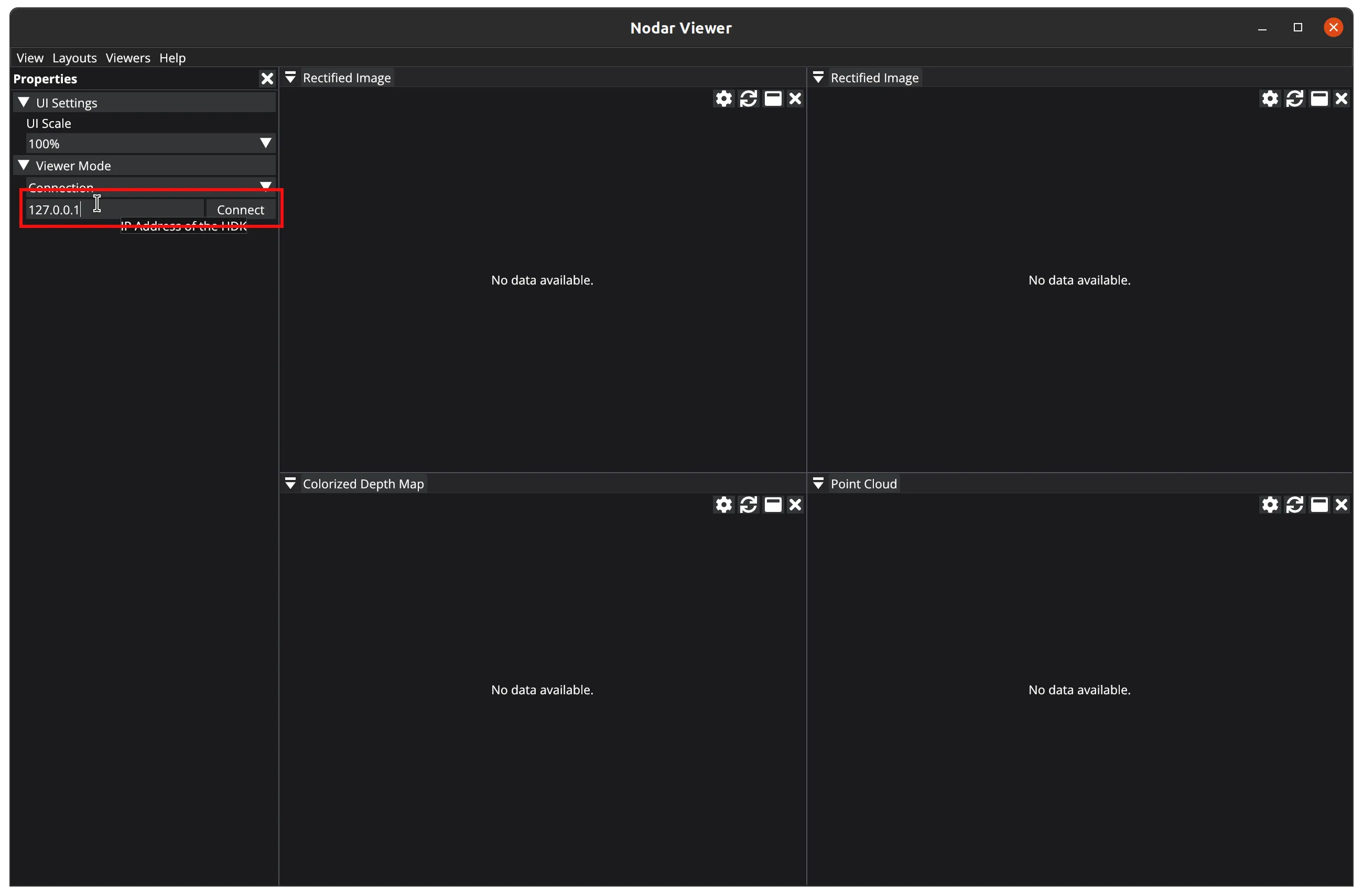Open the Help menu
This screenshot has height=896, width=1363.
tap(172, 58)
